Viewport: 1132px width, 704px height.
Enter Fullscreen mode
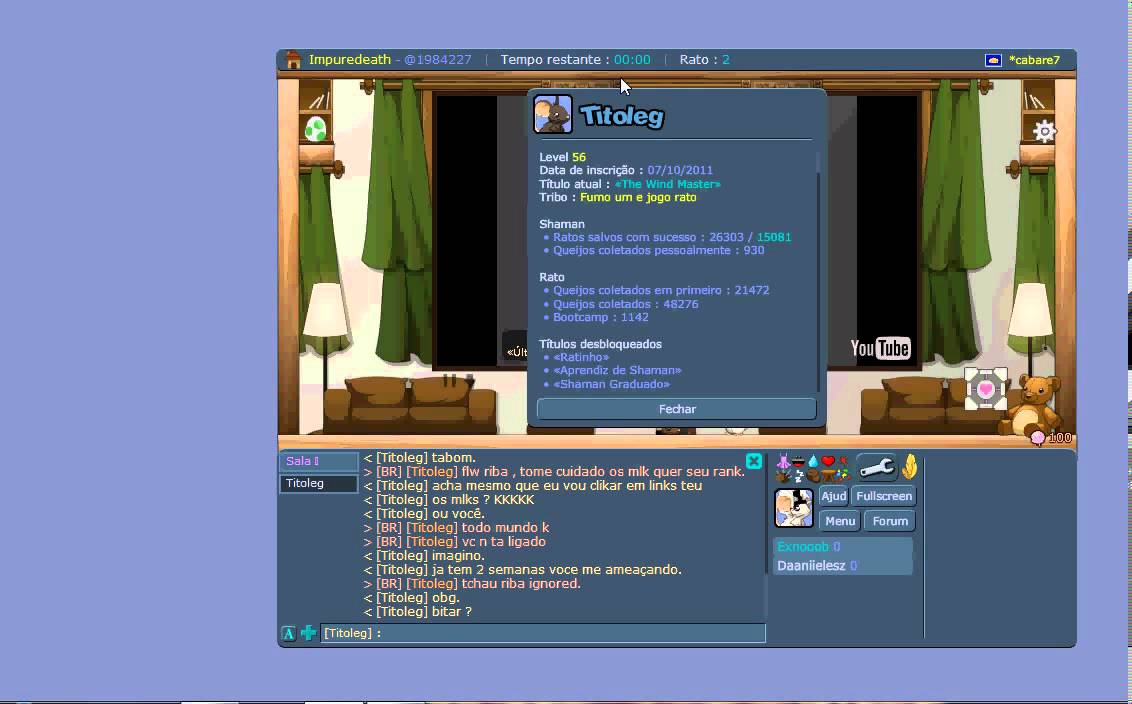884,496
